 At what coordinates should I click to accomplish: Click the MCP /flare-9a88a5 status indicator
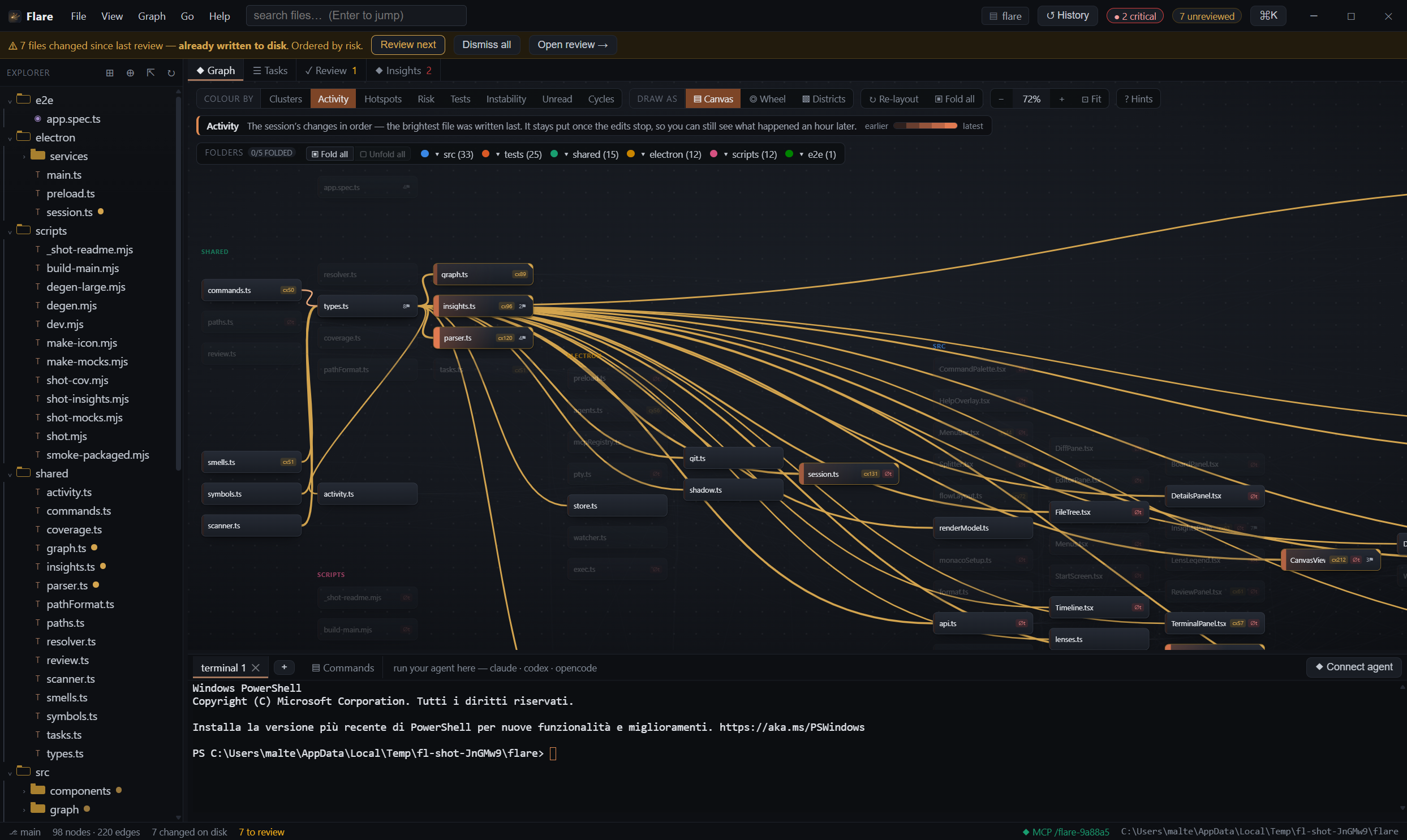click(1066, 832)
